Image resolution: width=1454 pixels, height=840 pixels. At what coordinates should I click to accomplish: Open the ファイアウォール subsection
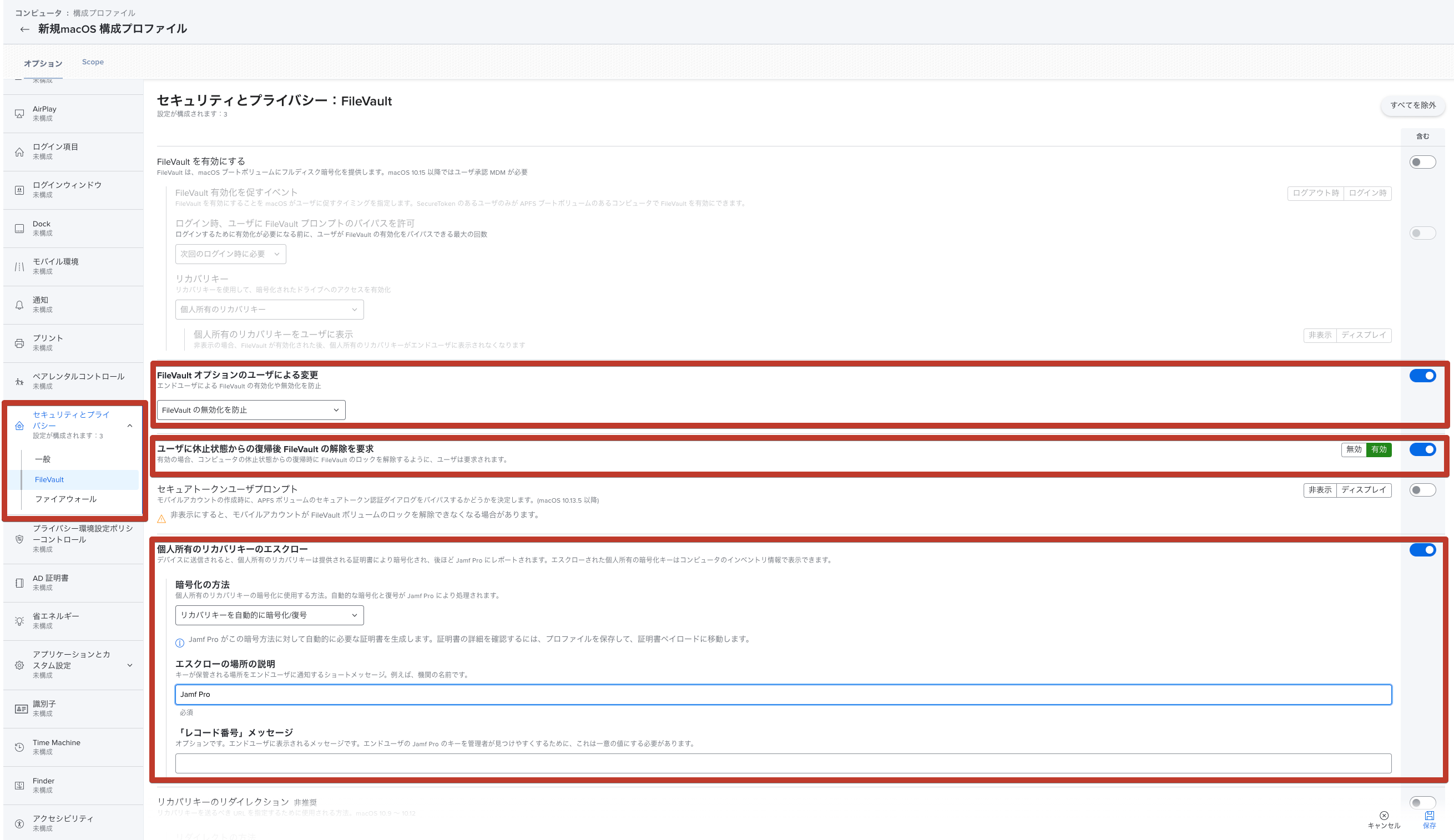click(66, 499)
